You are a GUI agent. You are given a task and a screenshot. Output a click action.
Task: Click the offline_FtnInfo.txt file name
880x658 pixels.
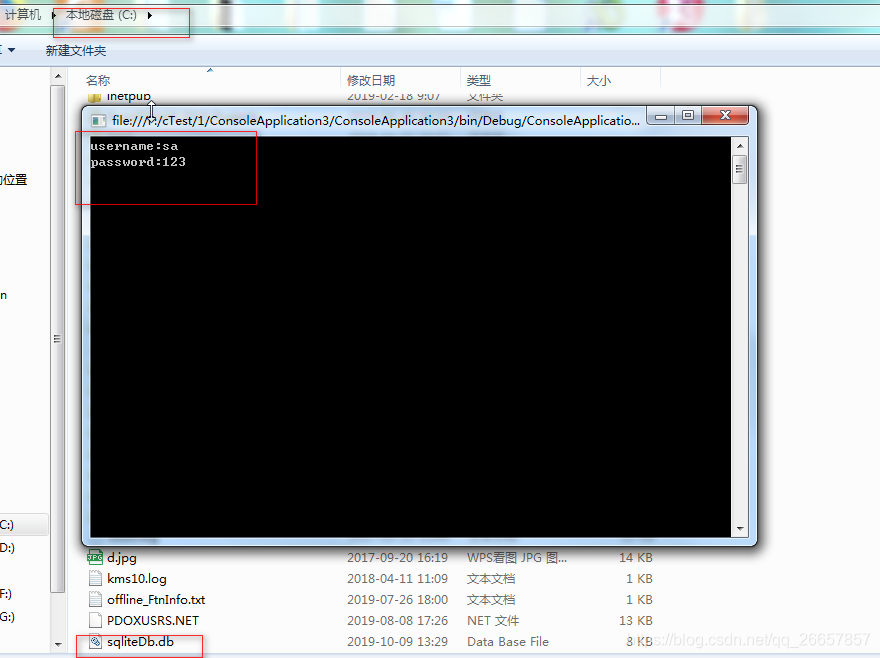(156, 600)
